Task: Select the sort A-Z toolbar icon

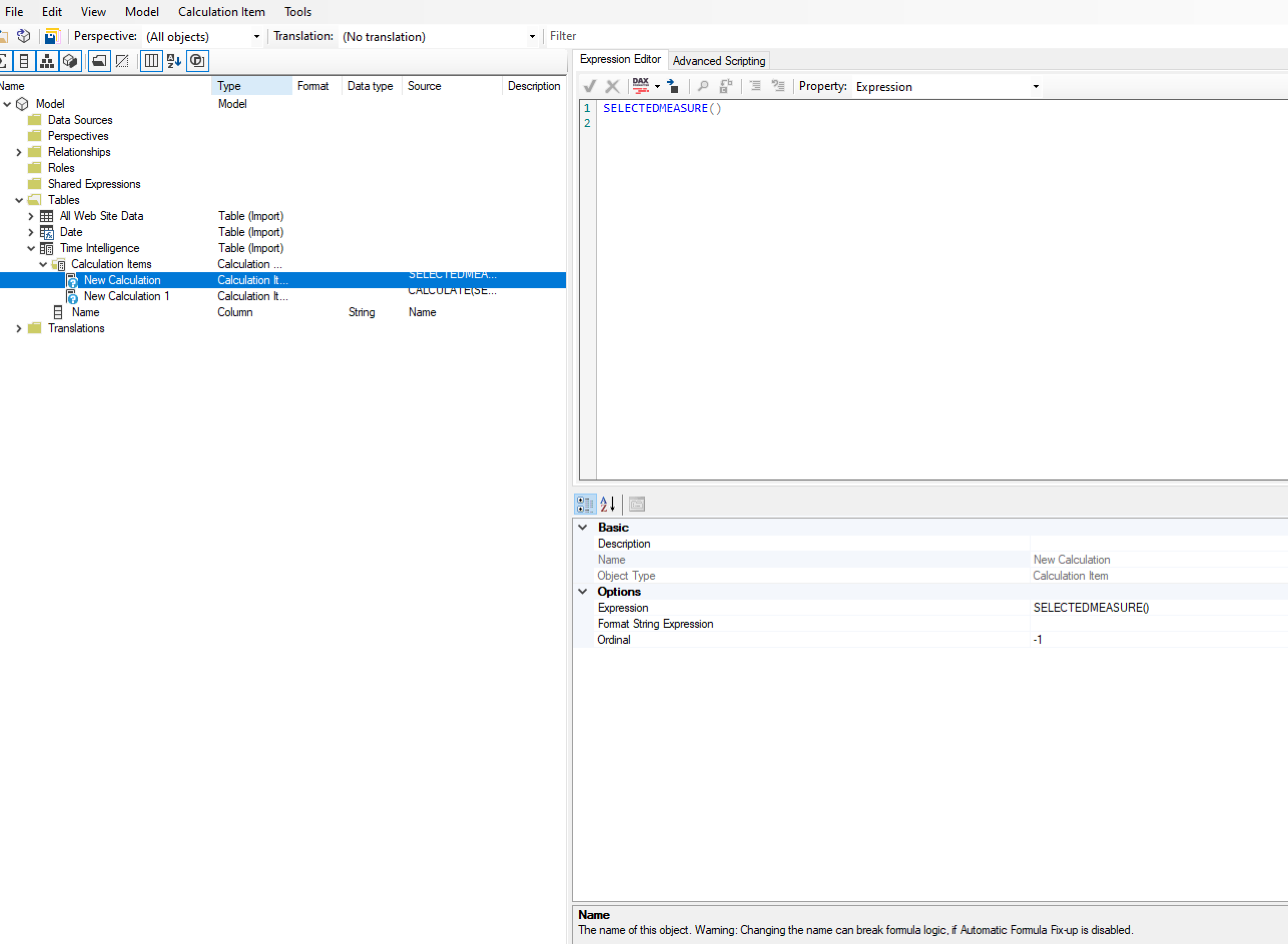Action: pyautogui.click(x=174, y=61)
